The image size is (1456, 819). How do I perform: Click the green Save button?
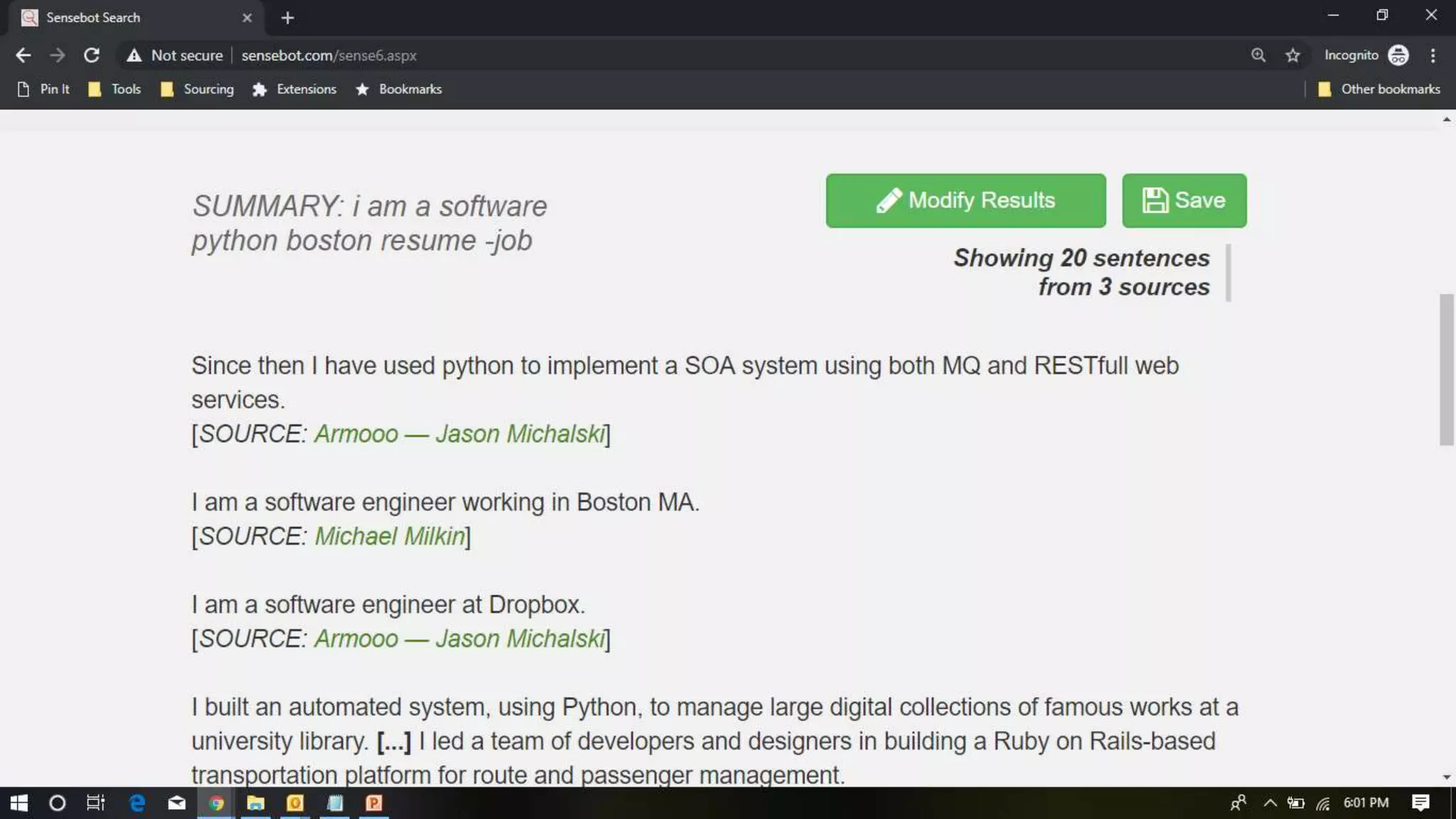pos(1184,200)
